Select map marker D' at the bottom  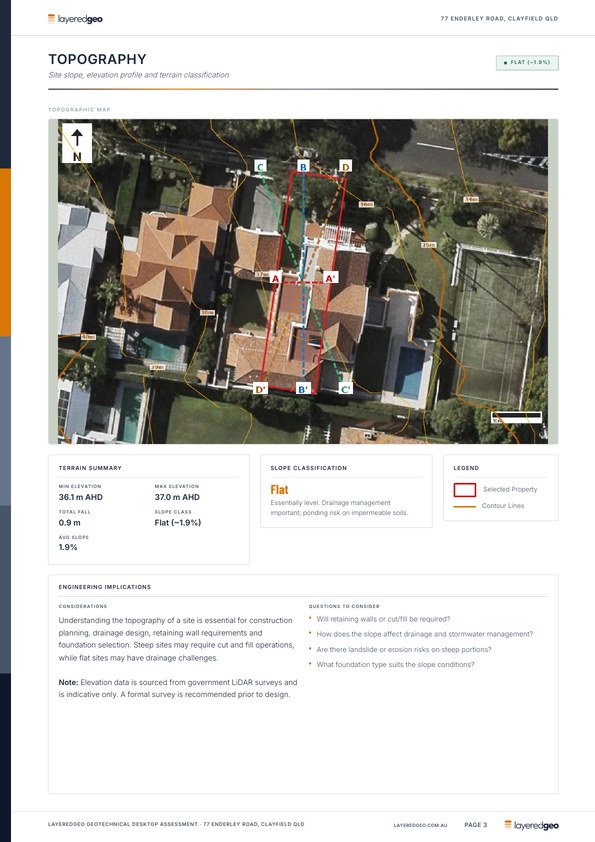point(260,389)
